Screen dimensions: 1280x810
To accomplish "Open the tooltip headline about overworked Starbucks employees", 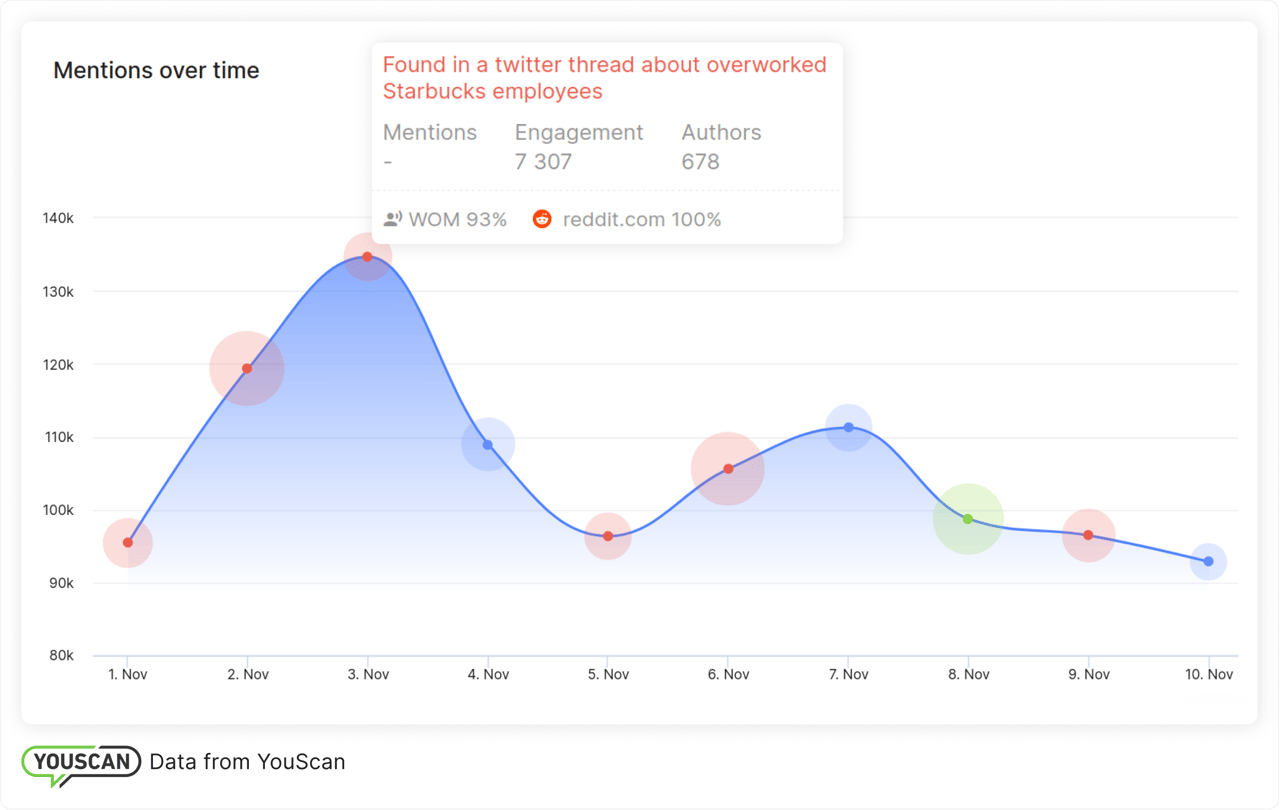I will pyautogui.click(x=604, y=78).
